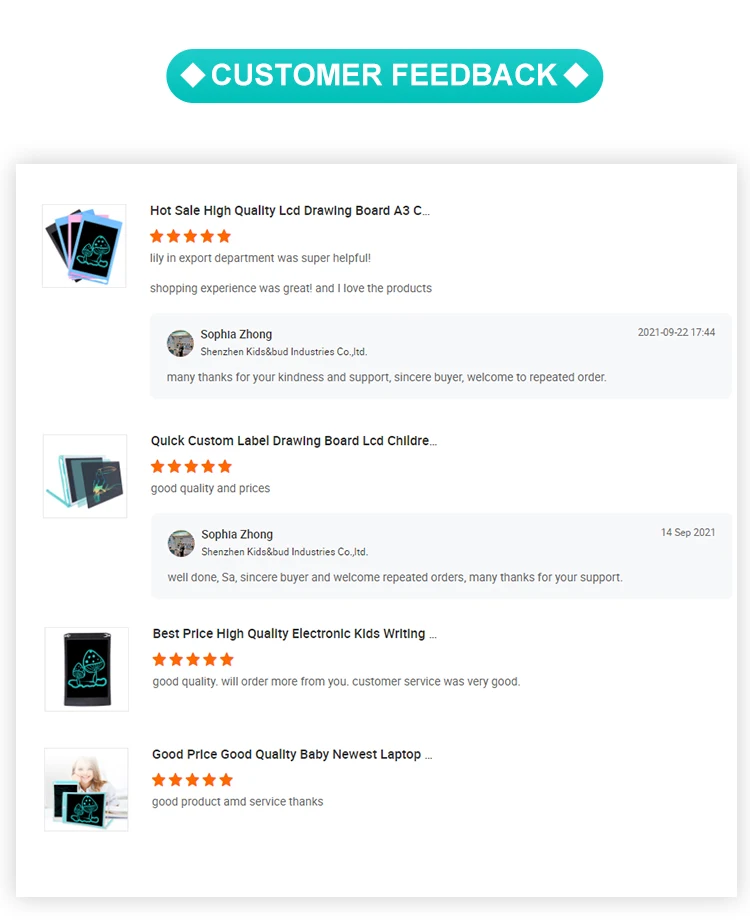
Task: Click the 2021-09-22 17:44 timestamp
Action: click(x=676, y=333)
